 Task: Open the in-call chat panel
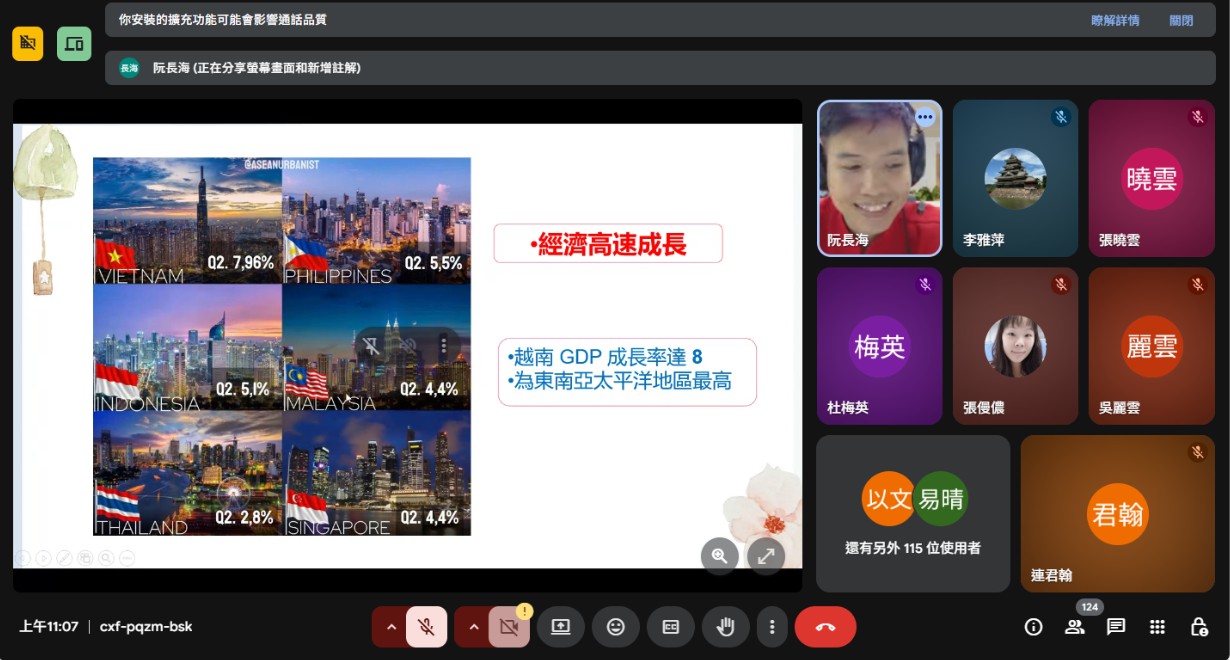tap(1116, 627)
